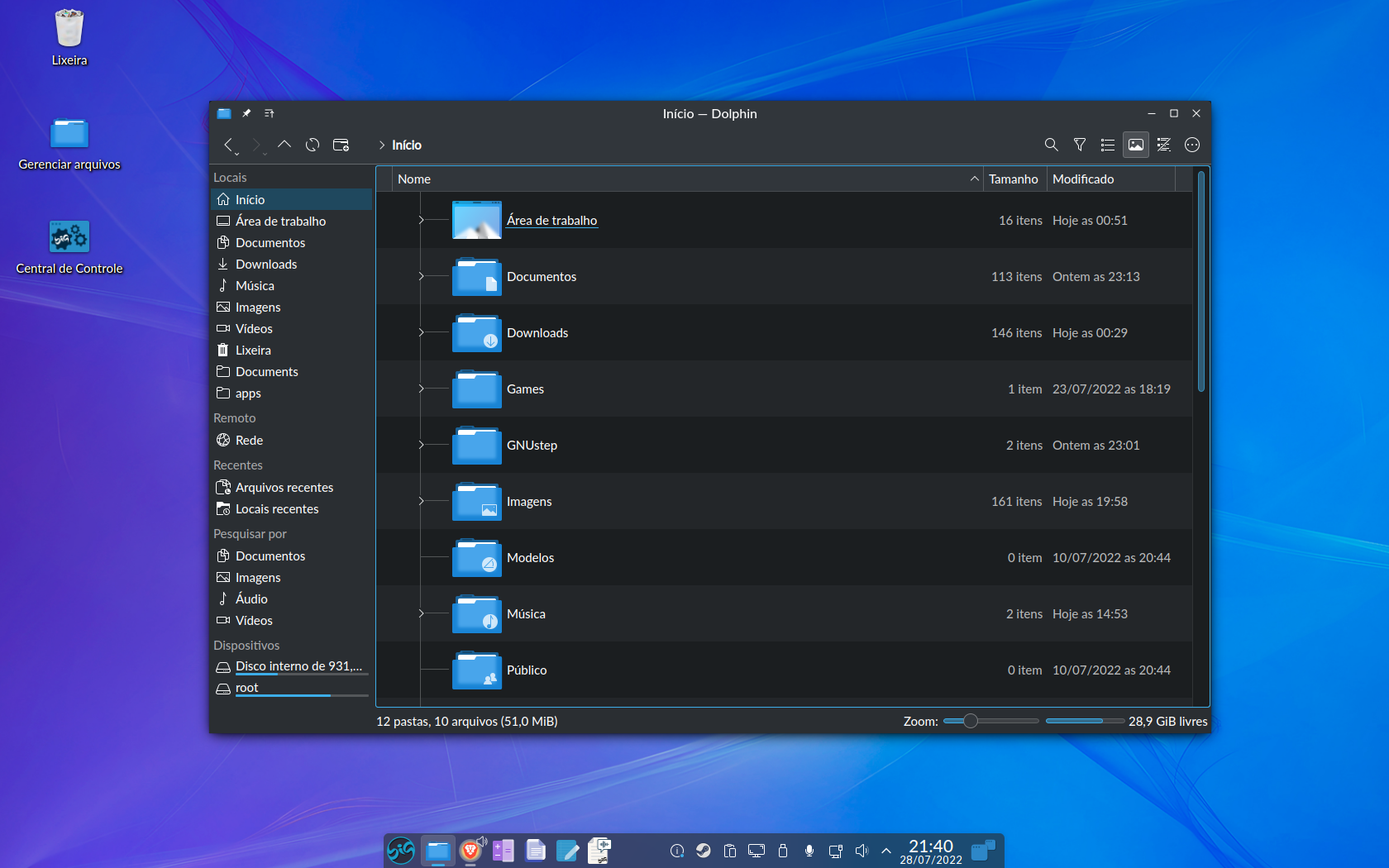The image size is (1389, 868).
Task: Open the volume speaker tray icon
Action: (x=862, y=851)
